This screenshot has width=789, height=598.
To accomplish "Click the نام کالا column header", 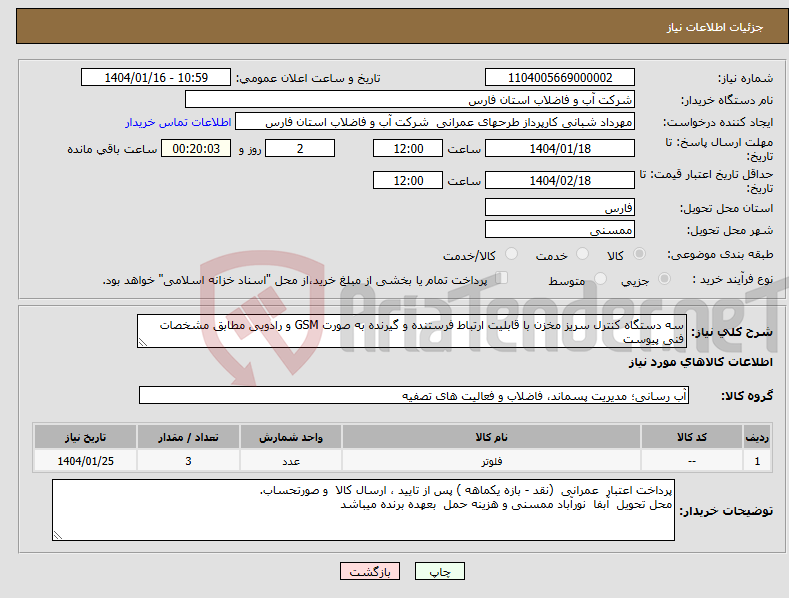I will click(491, 437).
